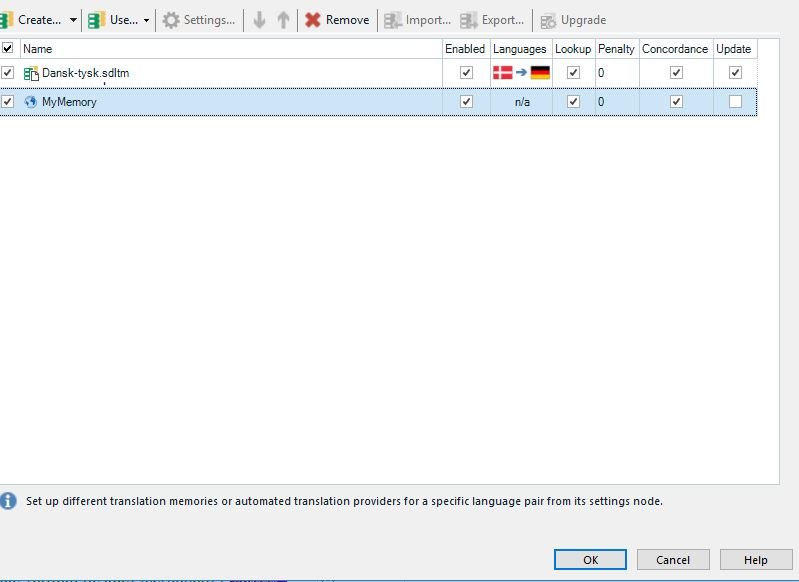Click the Import... text label

click(x=429, y=20)
